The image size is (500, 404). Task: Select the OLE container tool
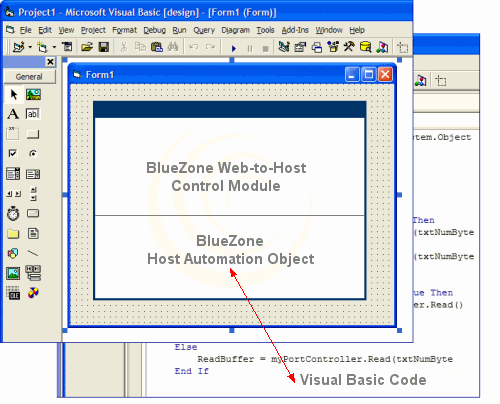(x=13, y=293)
